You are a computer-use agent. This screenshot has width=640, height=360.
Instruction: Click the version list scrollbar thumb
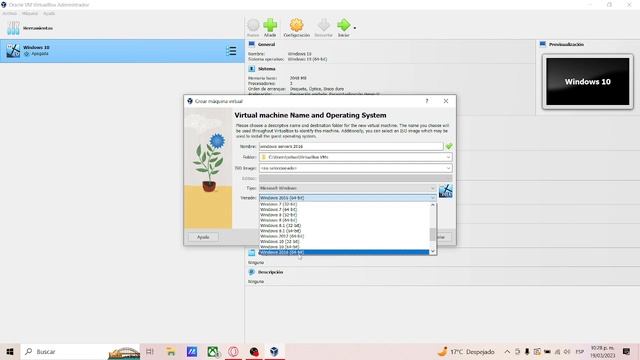click(433, 234)
